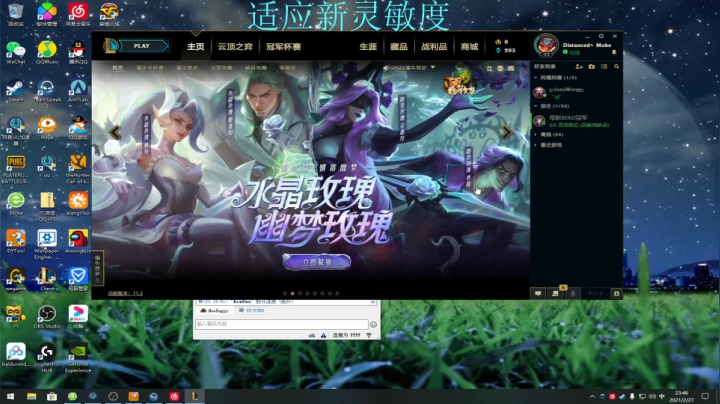This screenshot has width=720, height=404.
Task: Click the mail envelope icon above banner
Action: click(511, 68)
